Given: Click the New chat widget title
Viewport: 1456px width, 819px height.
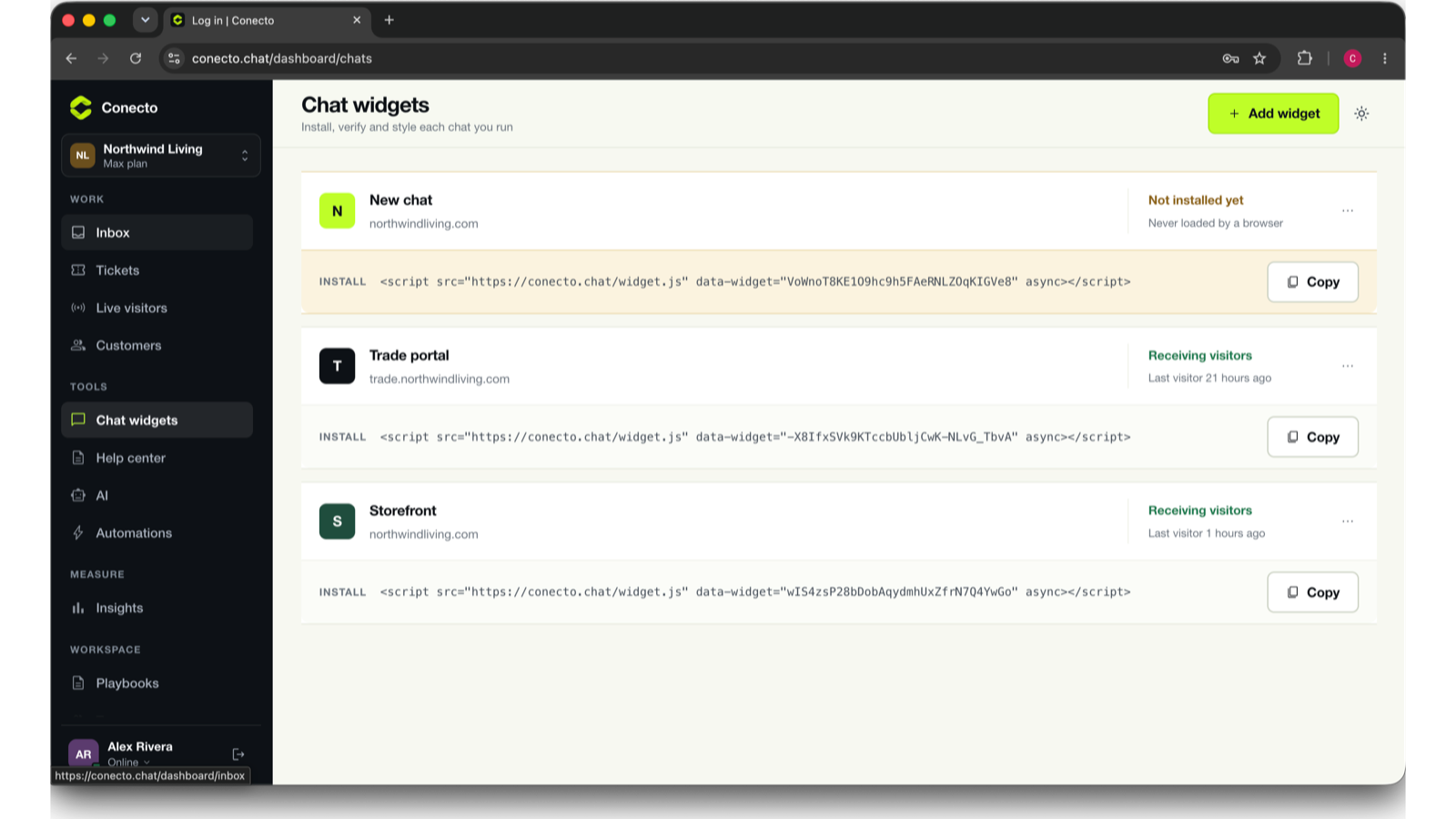Looking at the screenshot, I should [x=400, y=200].
